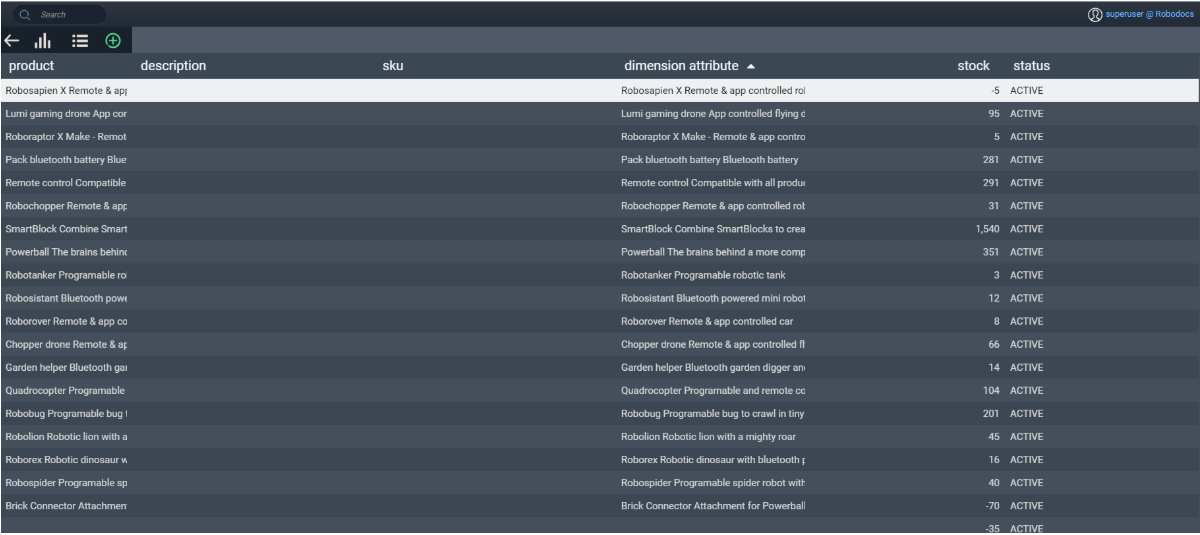Select Roboraptor X Make product cell
This screenshot has width=1200, height=535.
pyautogui.click(x=66, y=137)
